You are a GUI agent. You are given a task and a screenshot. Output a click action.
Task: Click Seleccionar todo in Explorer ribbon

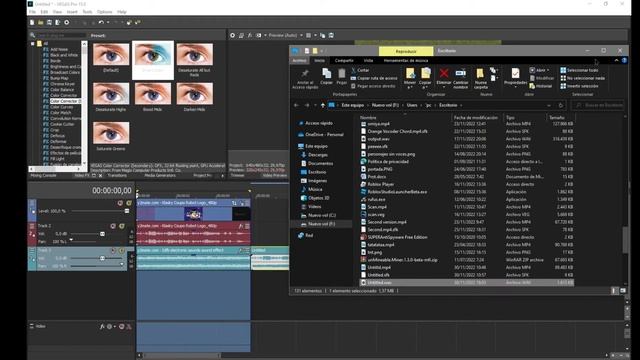[579, 70]
